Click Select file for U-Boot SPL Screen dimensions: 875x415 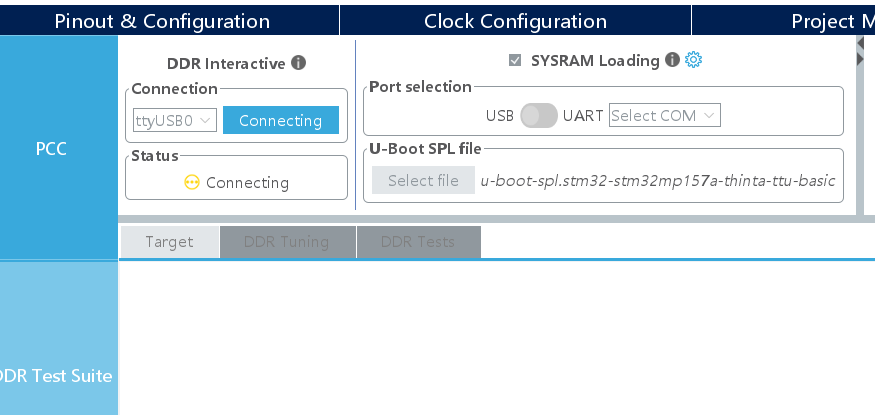pyautogui.click(x=424, y=180)
